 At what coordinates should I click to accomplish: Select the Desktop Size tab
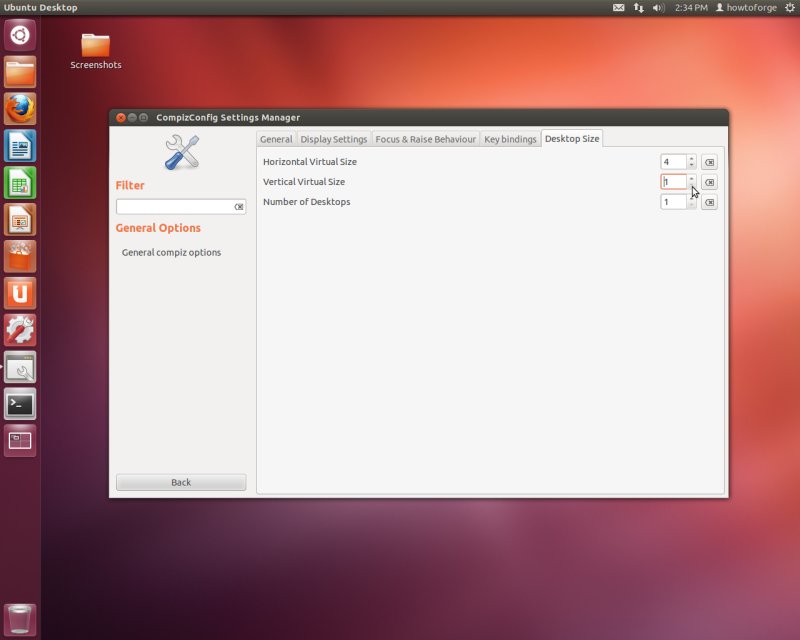click(x=572, y=139)
